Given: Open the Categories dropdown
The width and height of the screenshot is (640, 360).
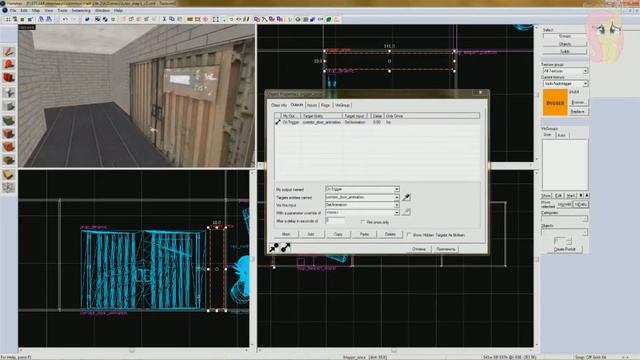Looking at the screenshot, I should [564, 219].
